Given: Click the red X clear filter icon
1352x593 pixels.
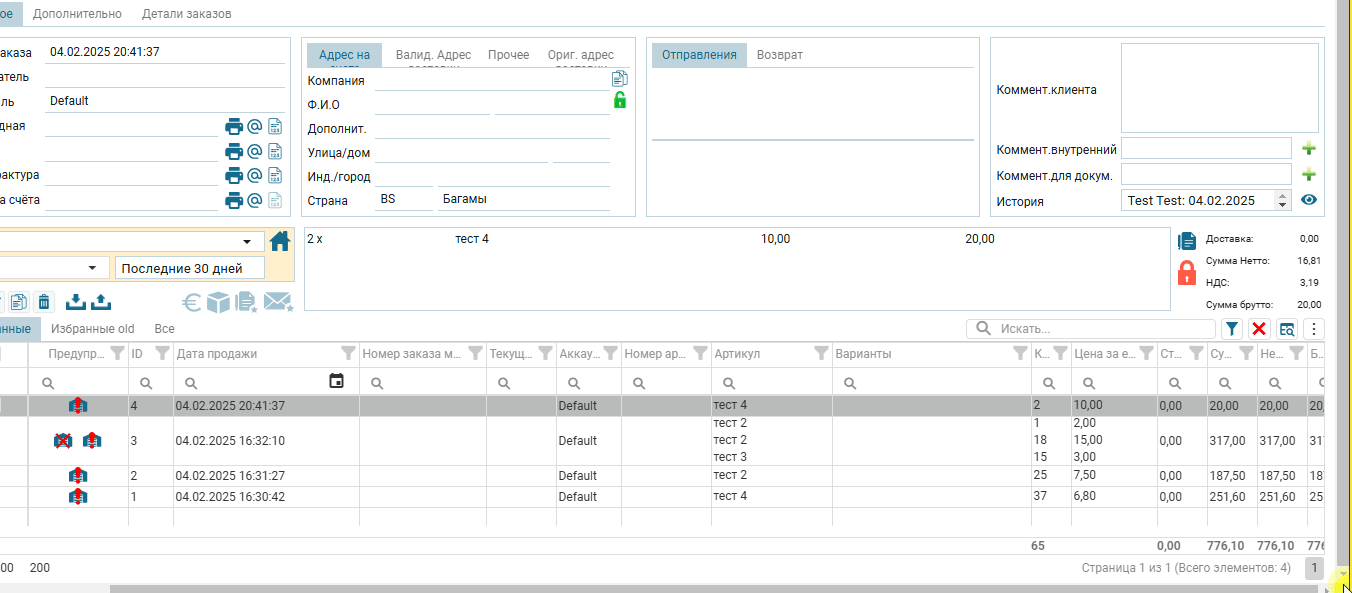Looking at the screenshot, I should click(1259, 329).
